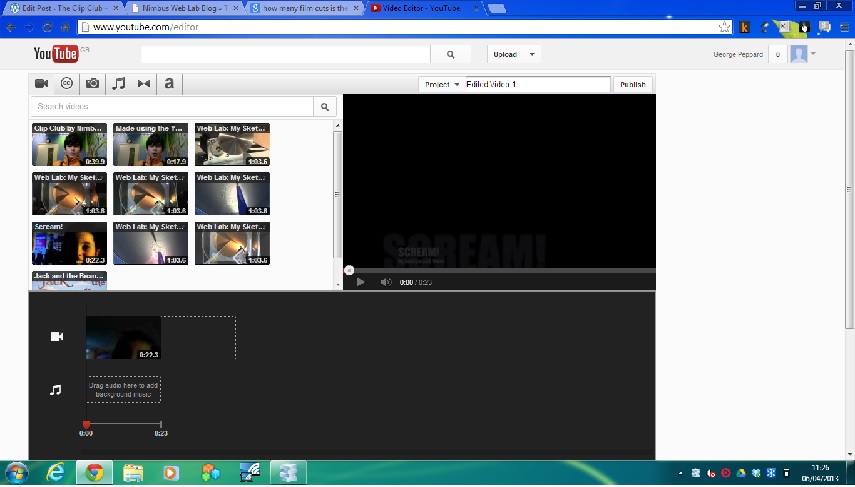Open the Text tool 'a' icon

click(x=169, y=84)
